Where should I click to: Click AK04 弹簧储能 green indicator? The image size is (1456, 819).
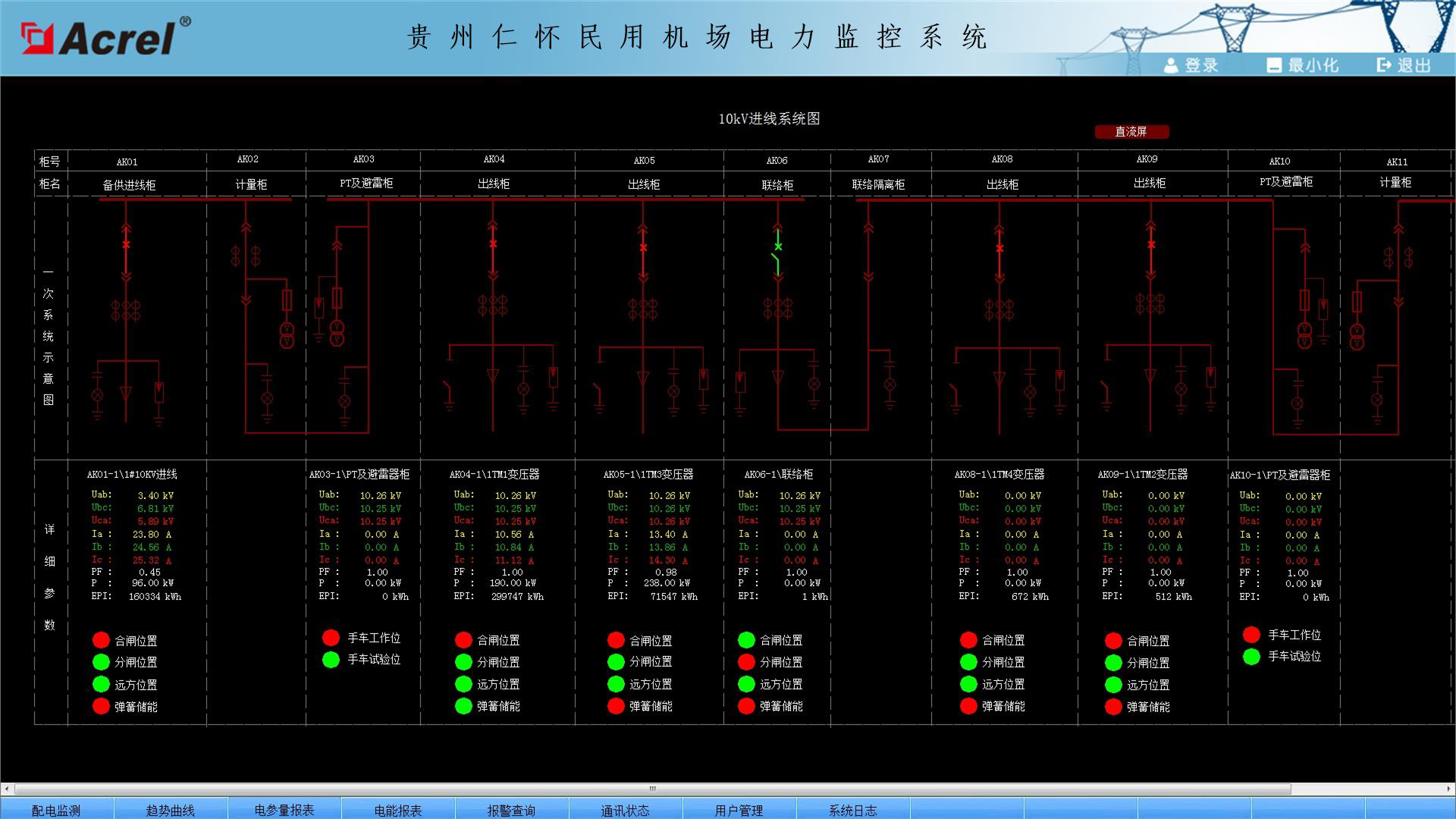coord(463,706)
